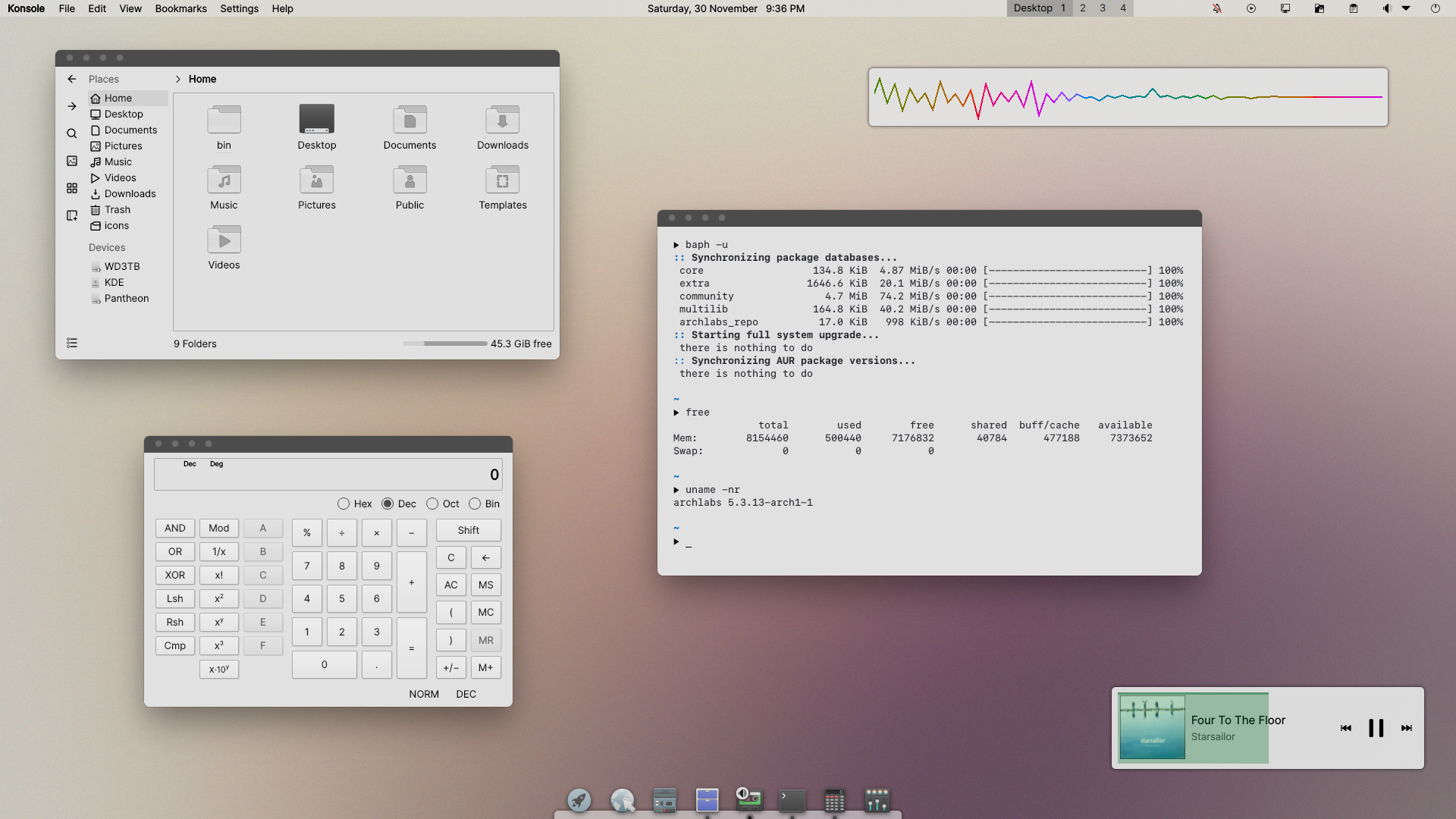Click the file manager zoom slider
This screenshot has height=819, width=1456.
pos(445,344)
